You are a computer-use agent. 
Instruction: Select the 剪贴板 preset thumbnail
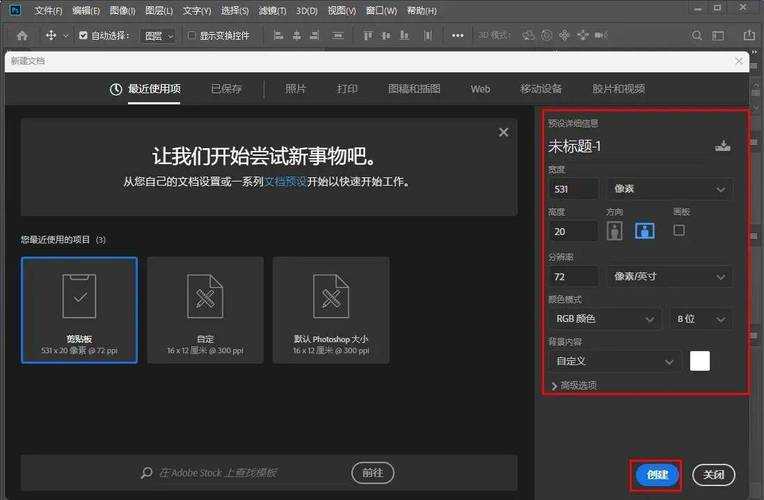pyautogui.click(x=79, y=310)
